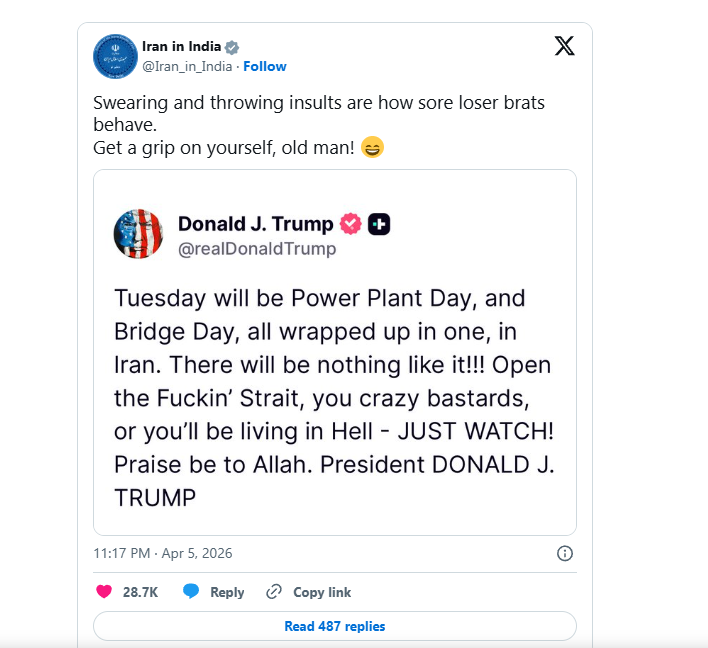Screen dimensions: 708x648
Task: Open the tweet info circle icon
Action: 564,553
